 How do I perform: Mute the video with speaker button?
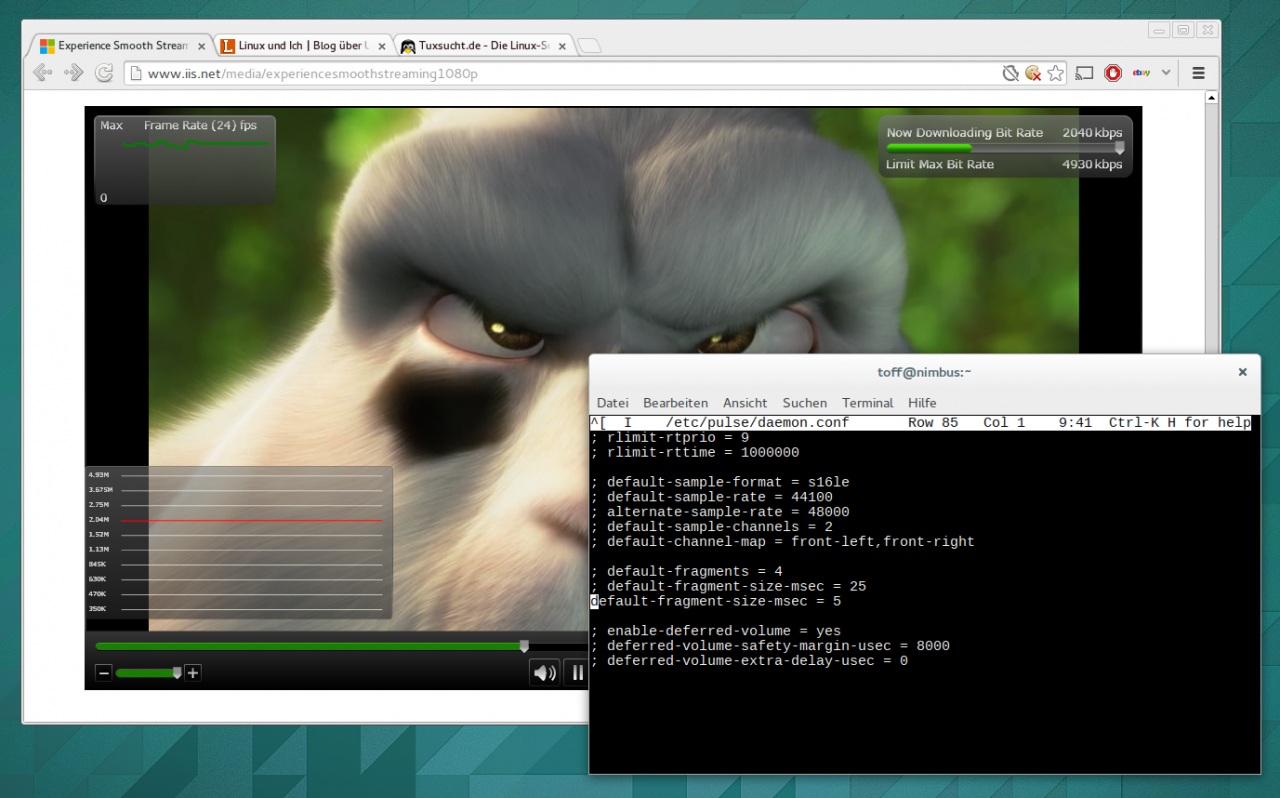pos(544,673)
